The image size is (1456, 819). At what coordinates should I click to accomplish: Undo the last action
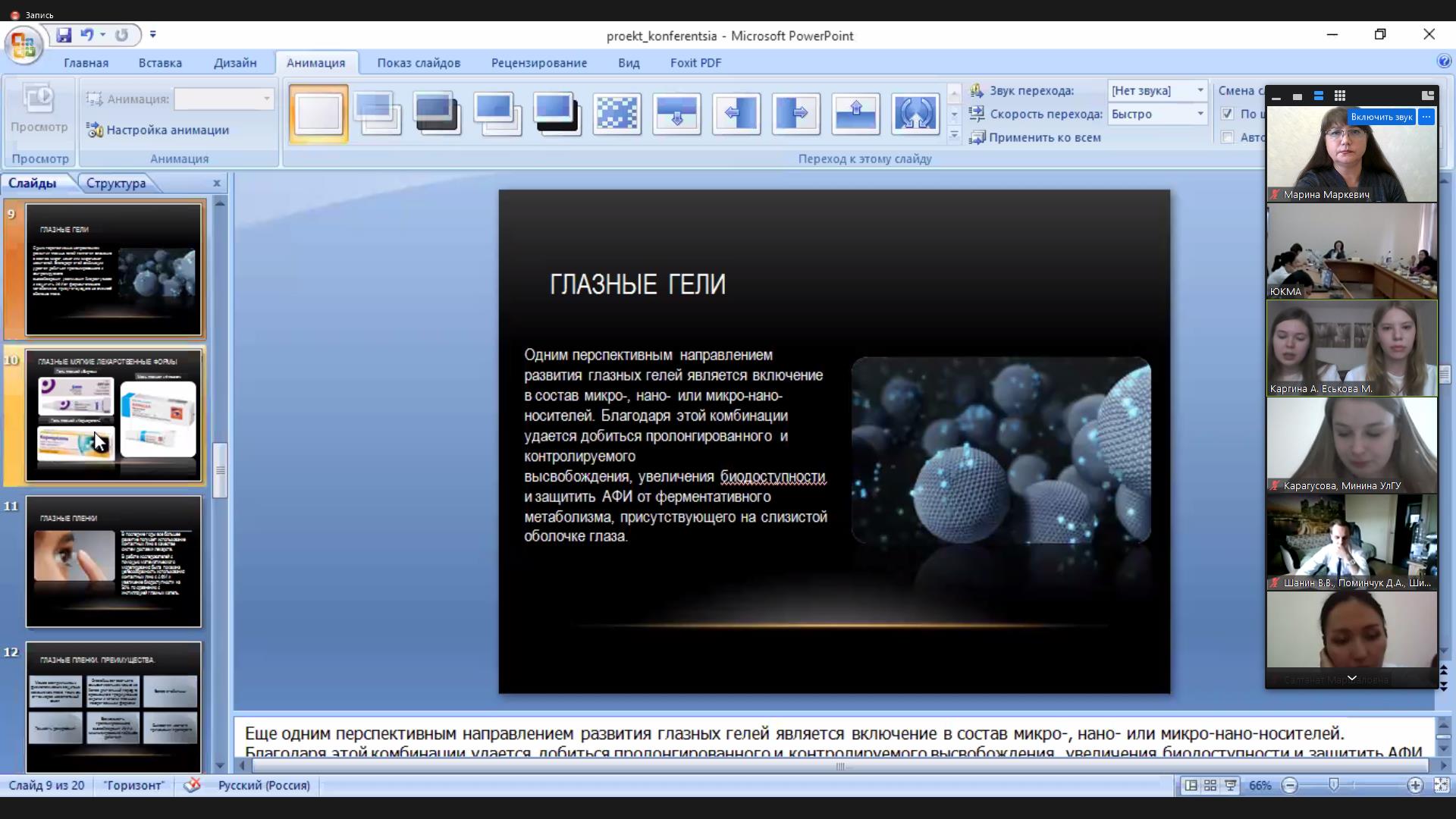(x=87, y=35)
